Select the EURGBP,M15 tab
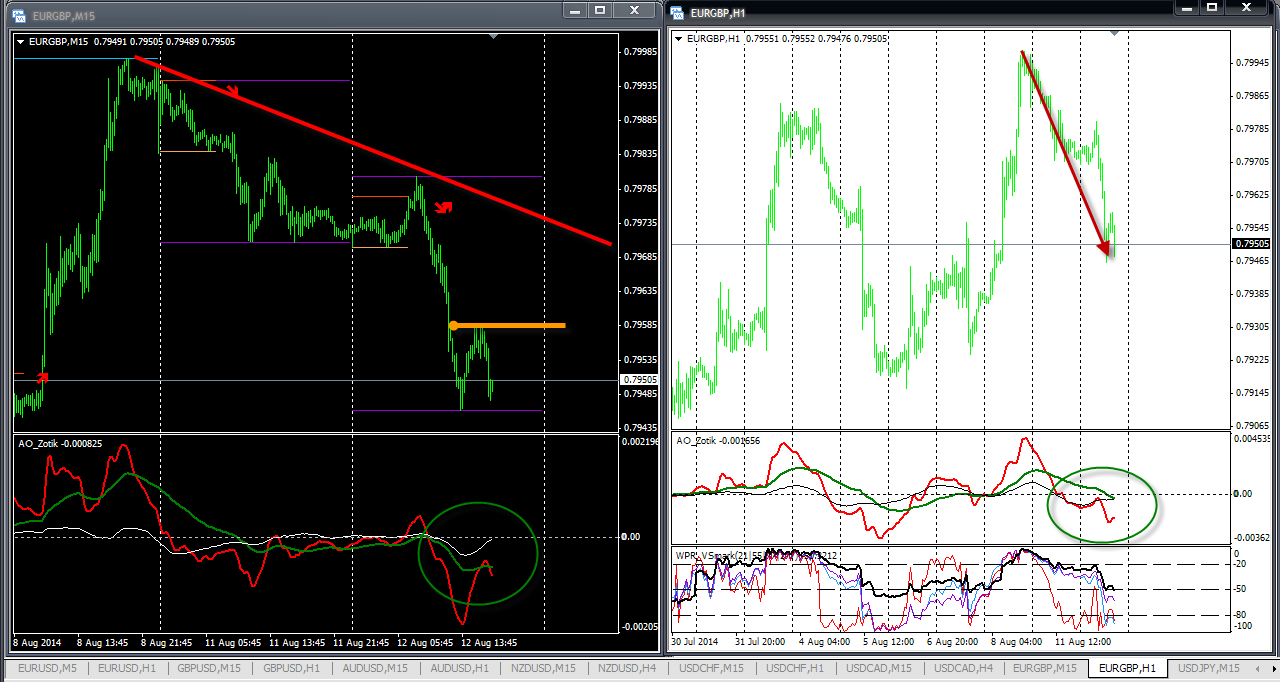This screenshot has width=1280, height=682. 1044,668
